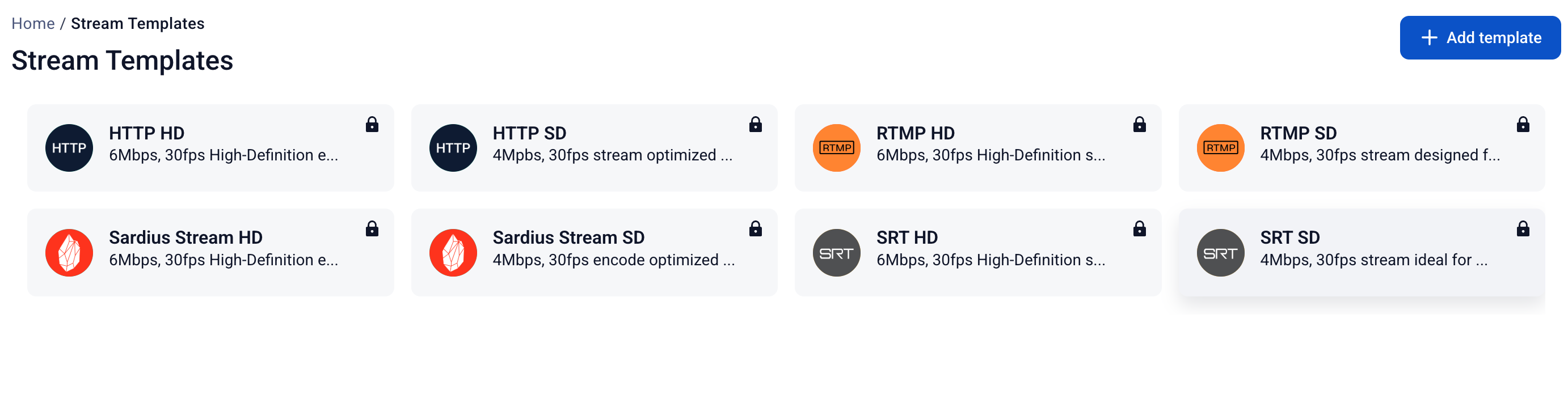Click the orange RTMP icon of RTMP HD
Screen dimensions: 1568x399
coord(836,148)
